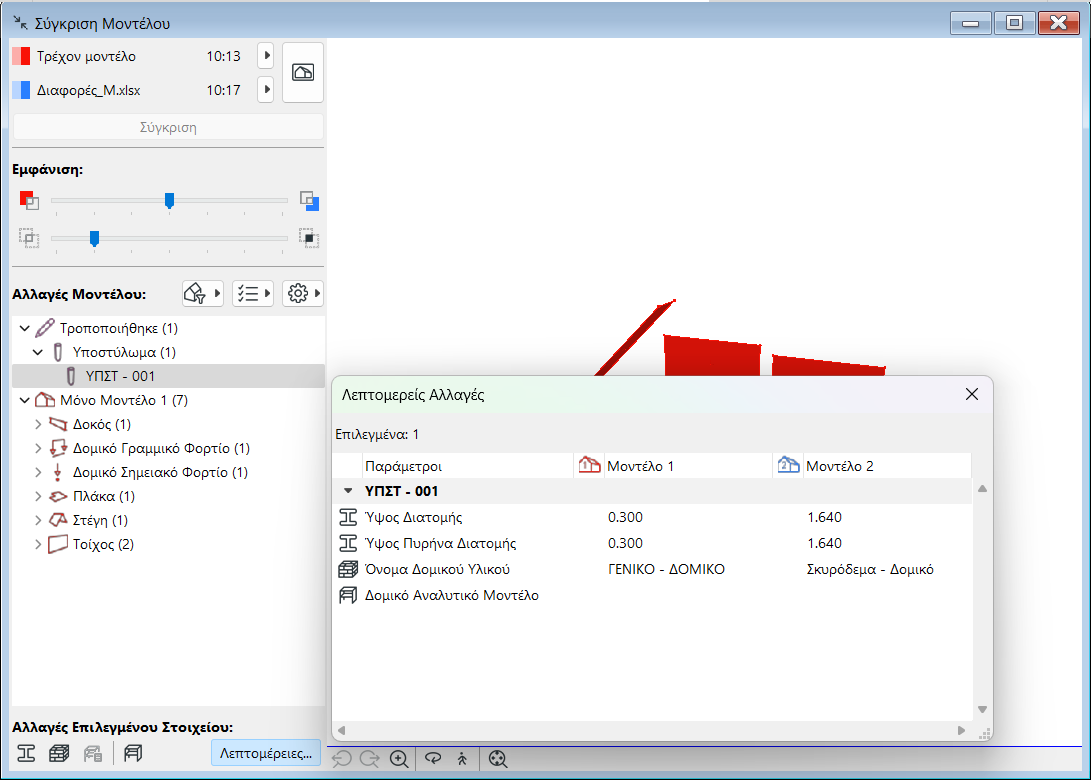Click the line load icon beside Δομικό Γραμμικό Φορτίο
The image size is (1091, 780).
(x=58, y=448)
